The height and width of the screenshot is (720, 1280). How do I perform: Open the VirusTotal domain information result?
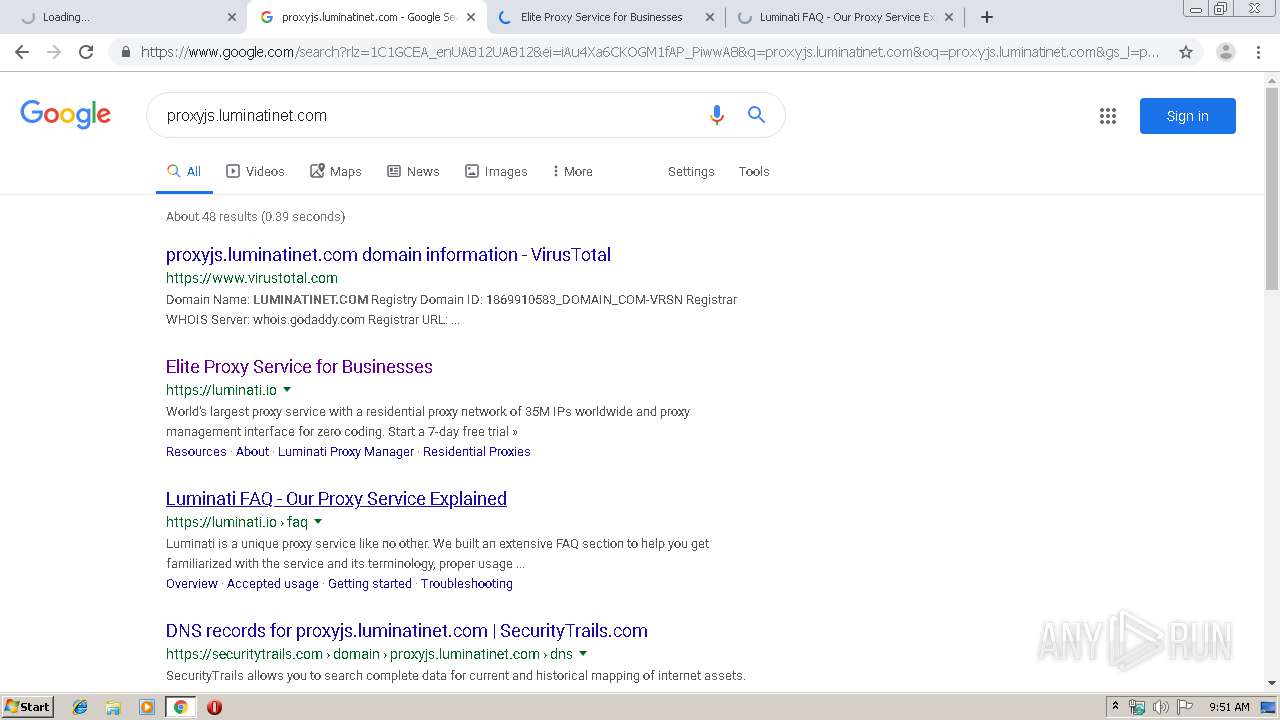tap(388, 254)
